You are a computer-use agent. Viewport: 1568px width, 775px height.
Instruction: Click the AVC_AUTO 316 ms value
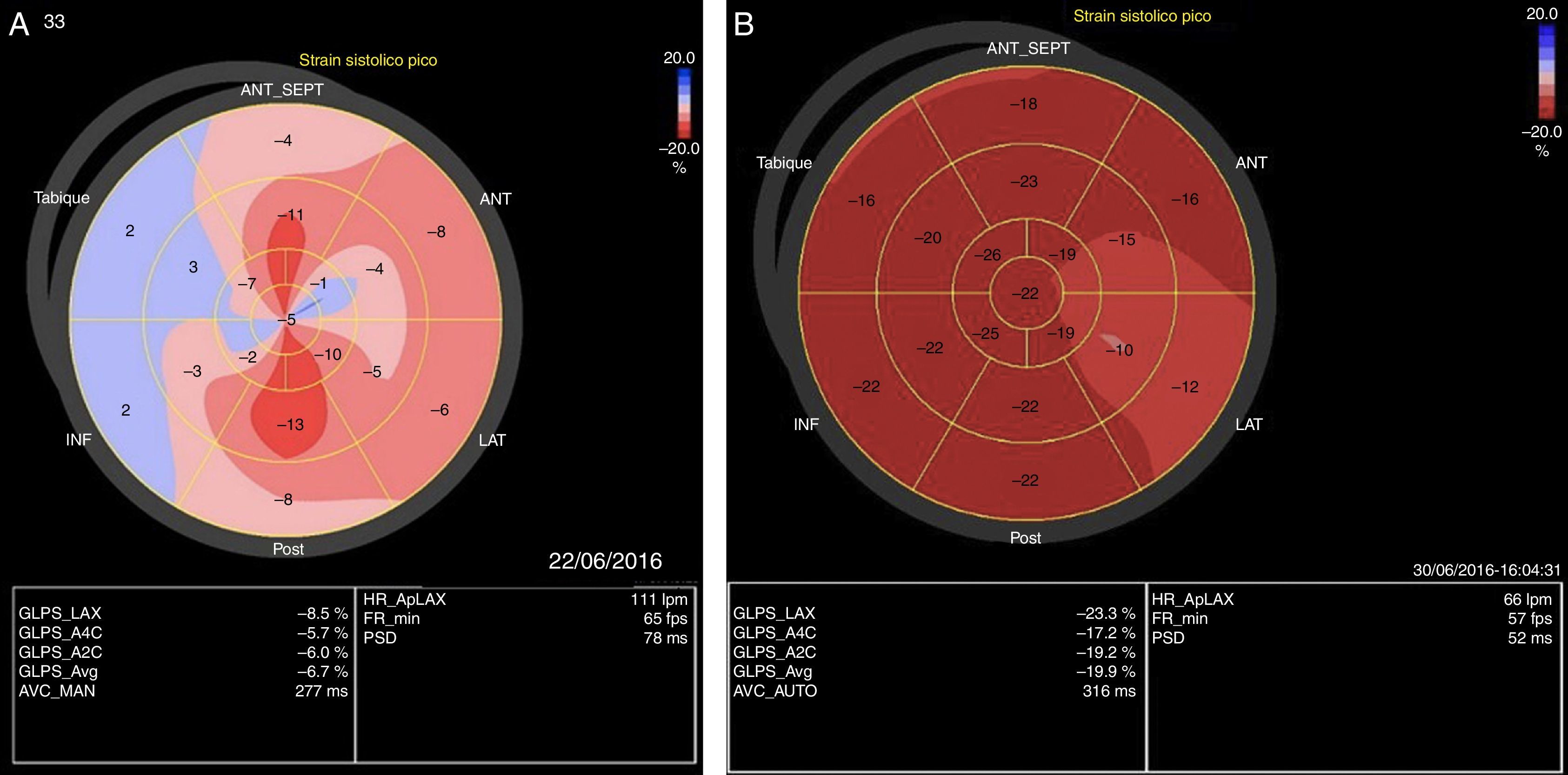pos(1108,690)
